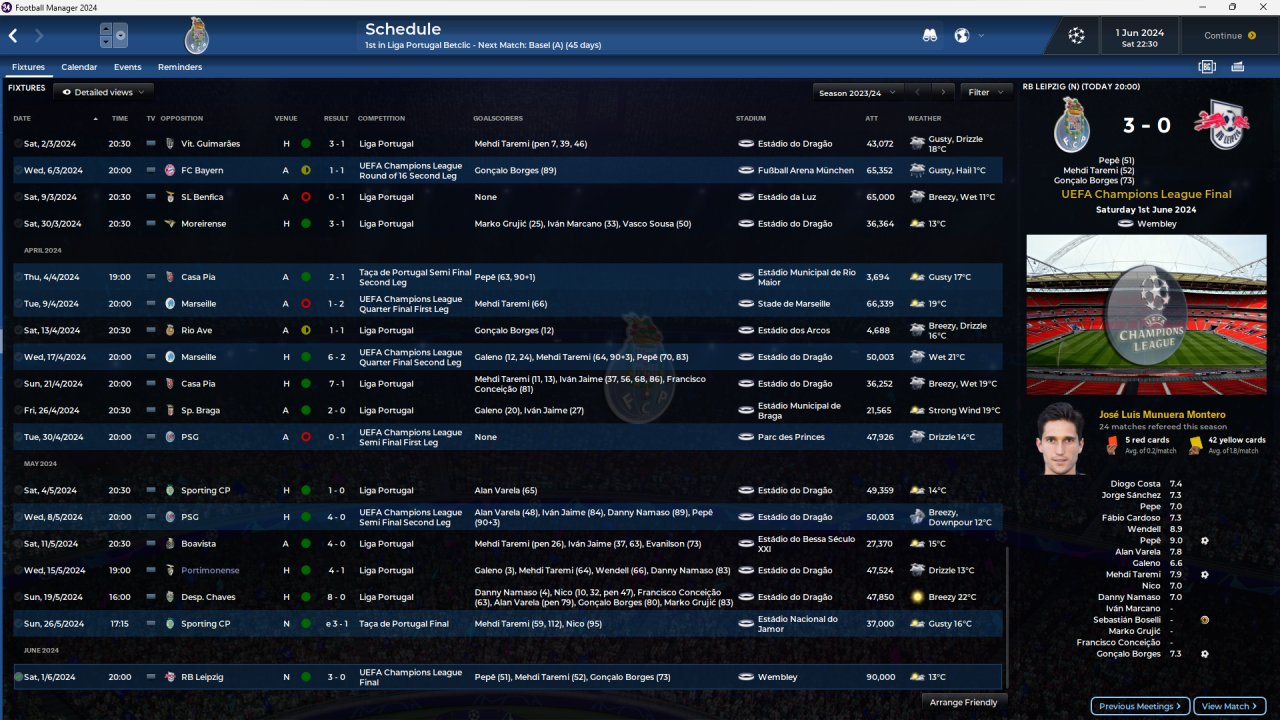The width and height of the screenshot is (1280, 720).
Task: Click goal ball icon next to Mehdi Taremi rating
Action: (x=1205, y=575)
